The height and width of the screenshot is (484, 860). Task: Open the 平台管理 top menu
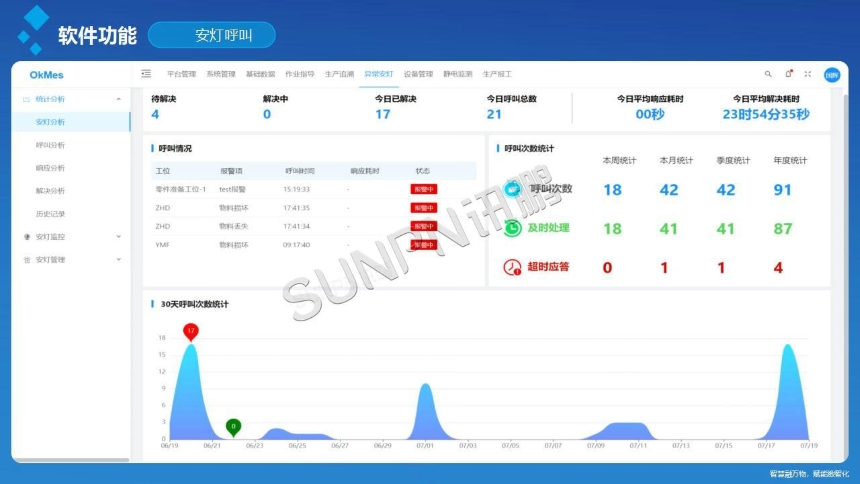click(x=182, y=74)
